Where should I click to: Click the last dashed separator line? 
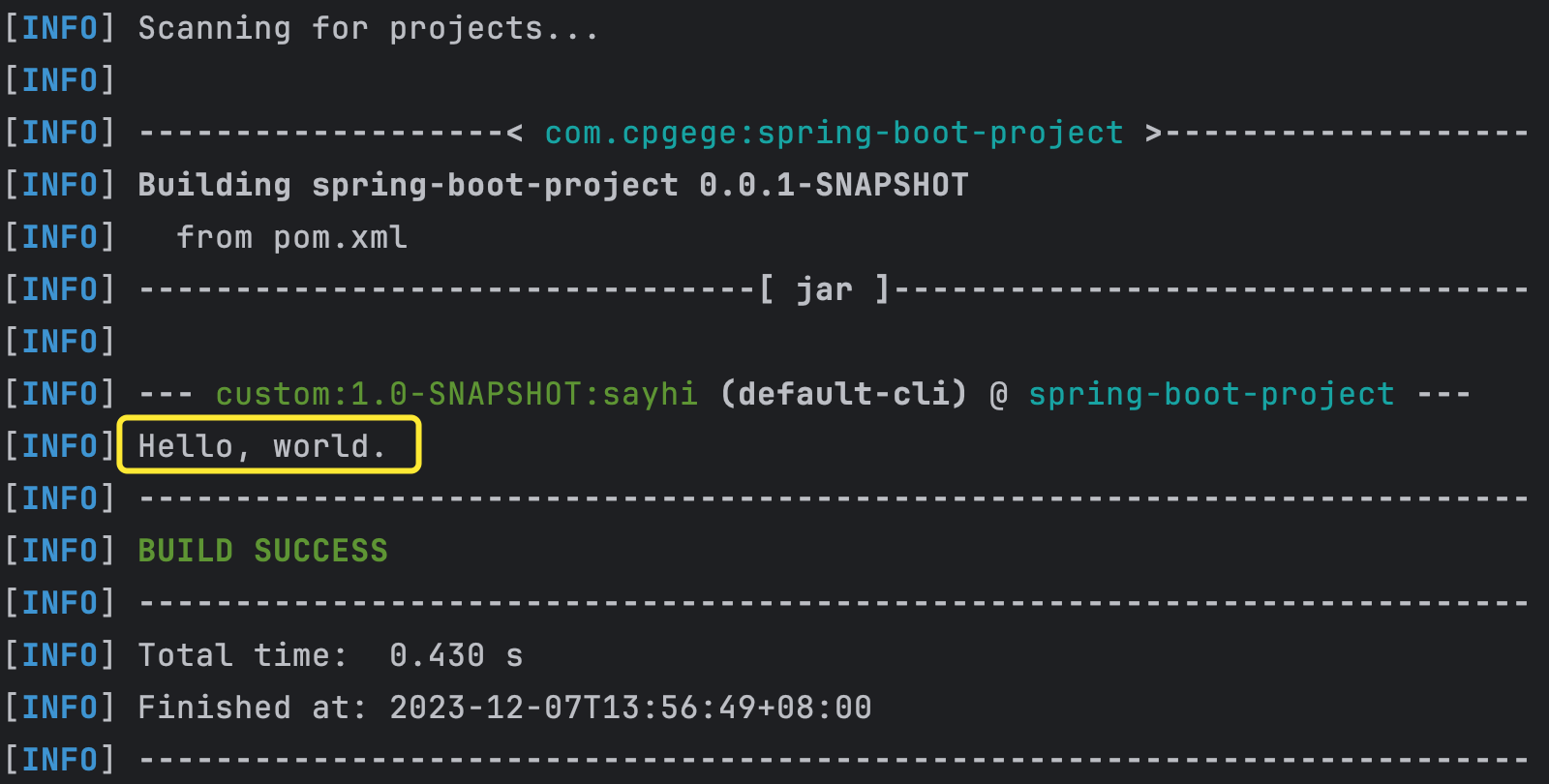click(834, 761)
